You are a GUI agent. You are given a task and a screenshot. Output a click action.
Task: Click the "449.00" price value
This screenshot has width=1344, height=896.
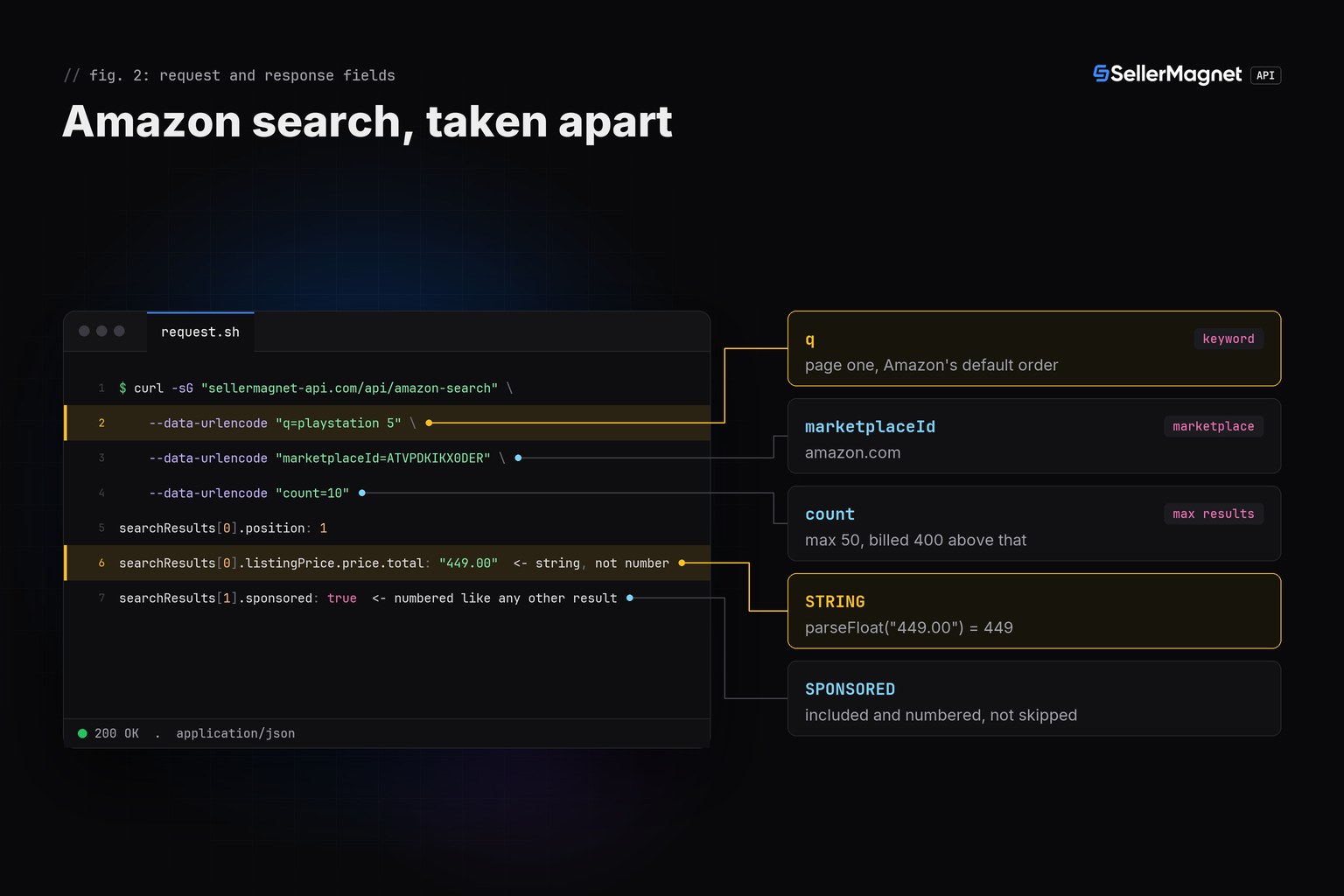[468, 563]
